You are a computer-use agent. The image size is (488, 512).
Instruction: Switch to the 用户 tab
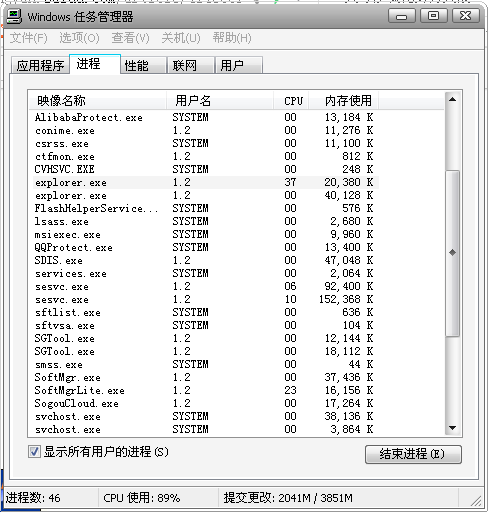click(x=239, y=65)
